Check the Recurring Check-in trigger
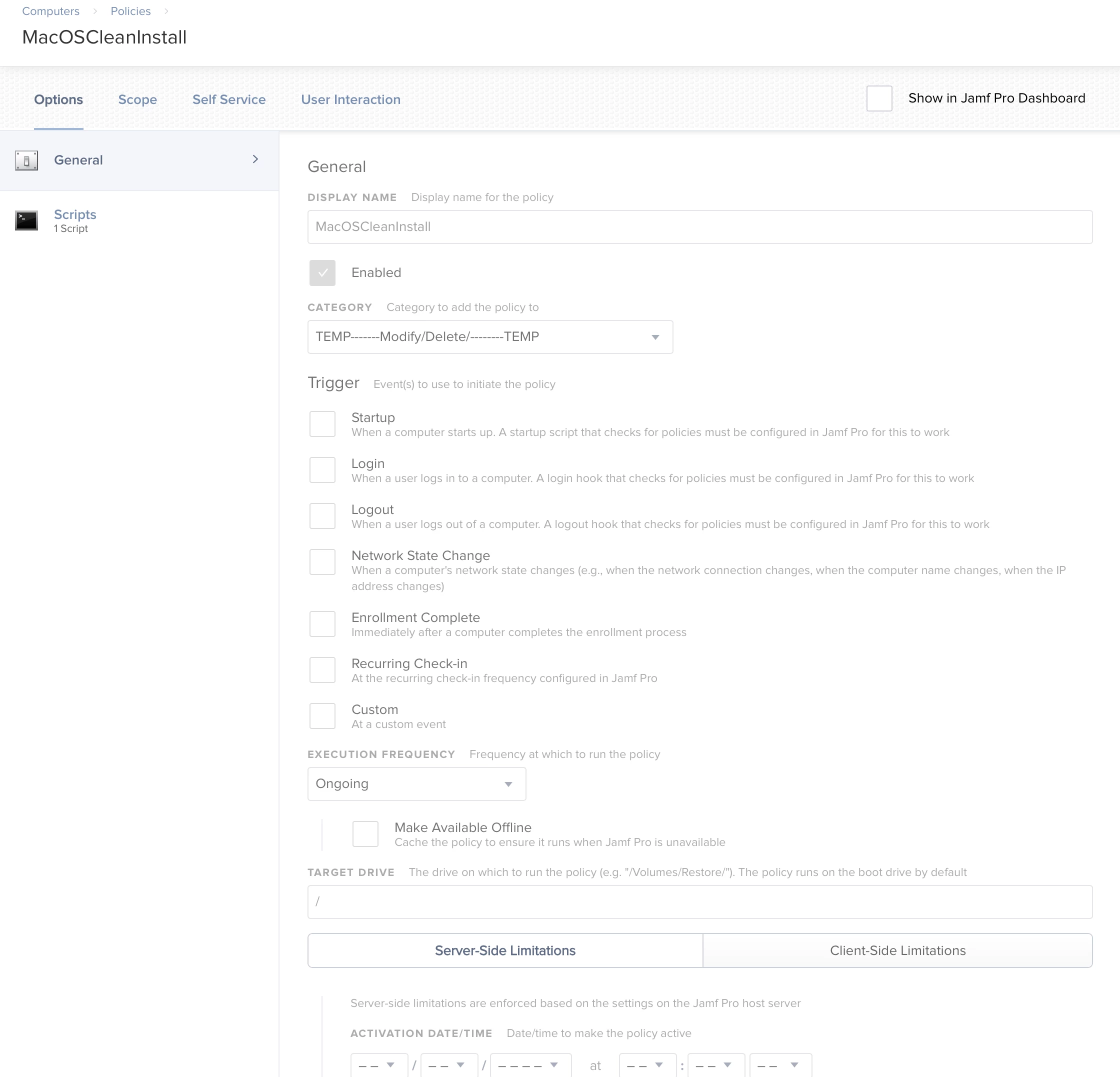1120x1077 pixels. (322, 669)
